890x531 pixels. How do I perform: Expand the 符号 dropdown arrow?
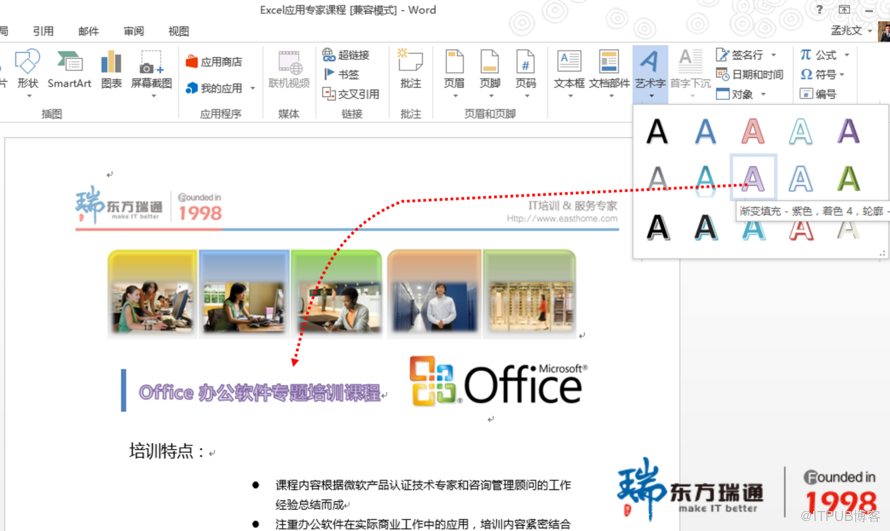pyautogui.click(x=842, y=74)
